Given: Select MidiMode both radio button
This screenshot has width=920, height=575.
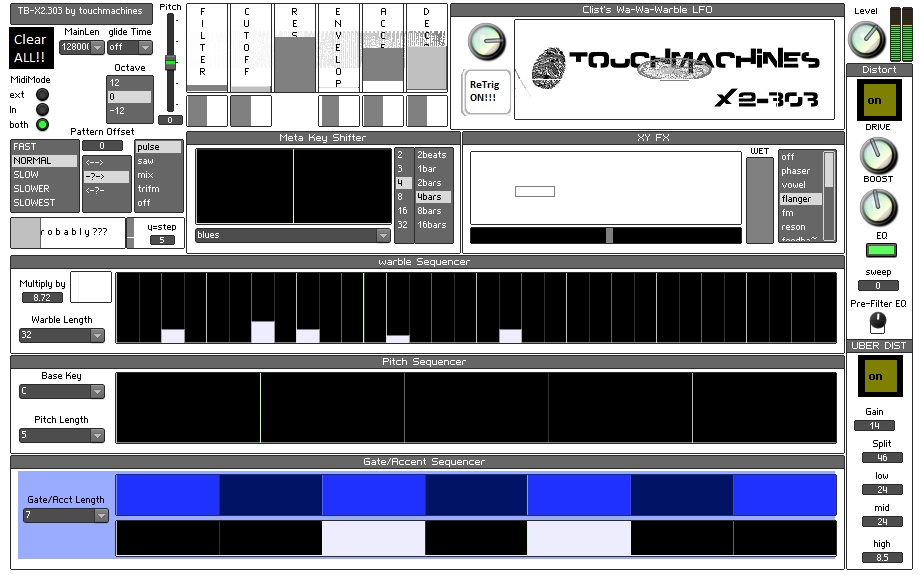Looking at the screenshot, I should (42, 124).
